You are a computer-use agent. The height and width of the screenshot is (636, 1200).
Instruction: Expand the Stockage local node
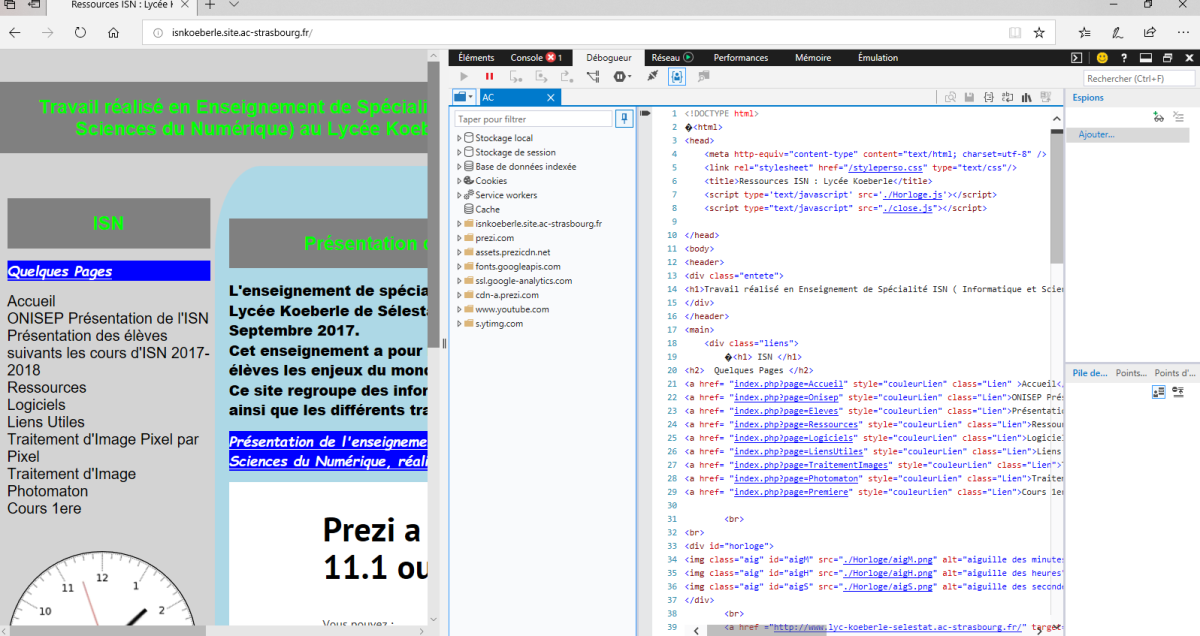click(x=459, y=138)
